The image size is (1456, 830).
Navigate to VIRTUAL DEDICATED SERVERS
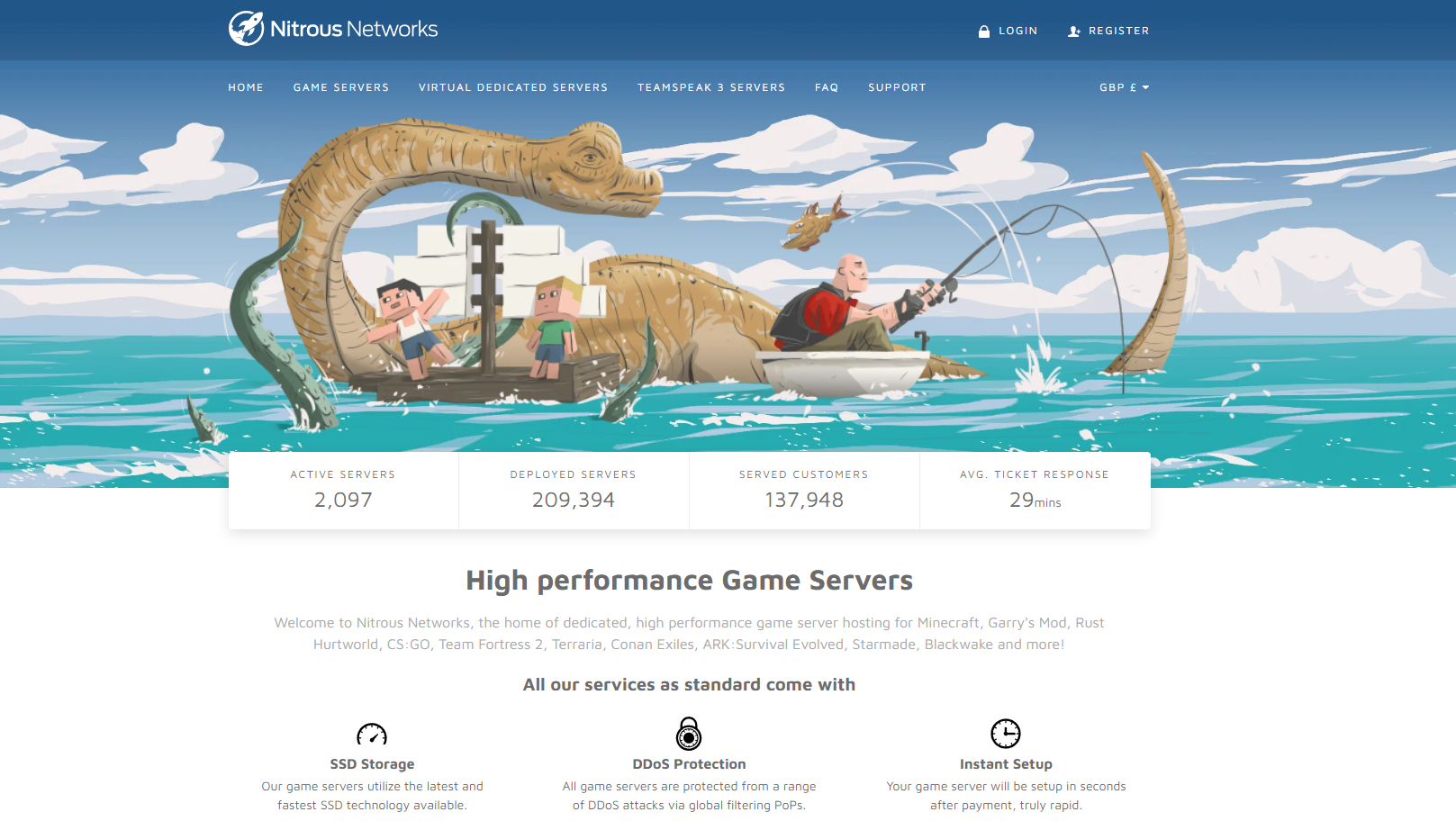[x=512, y=87]
